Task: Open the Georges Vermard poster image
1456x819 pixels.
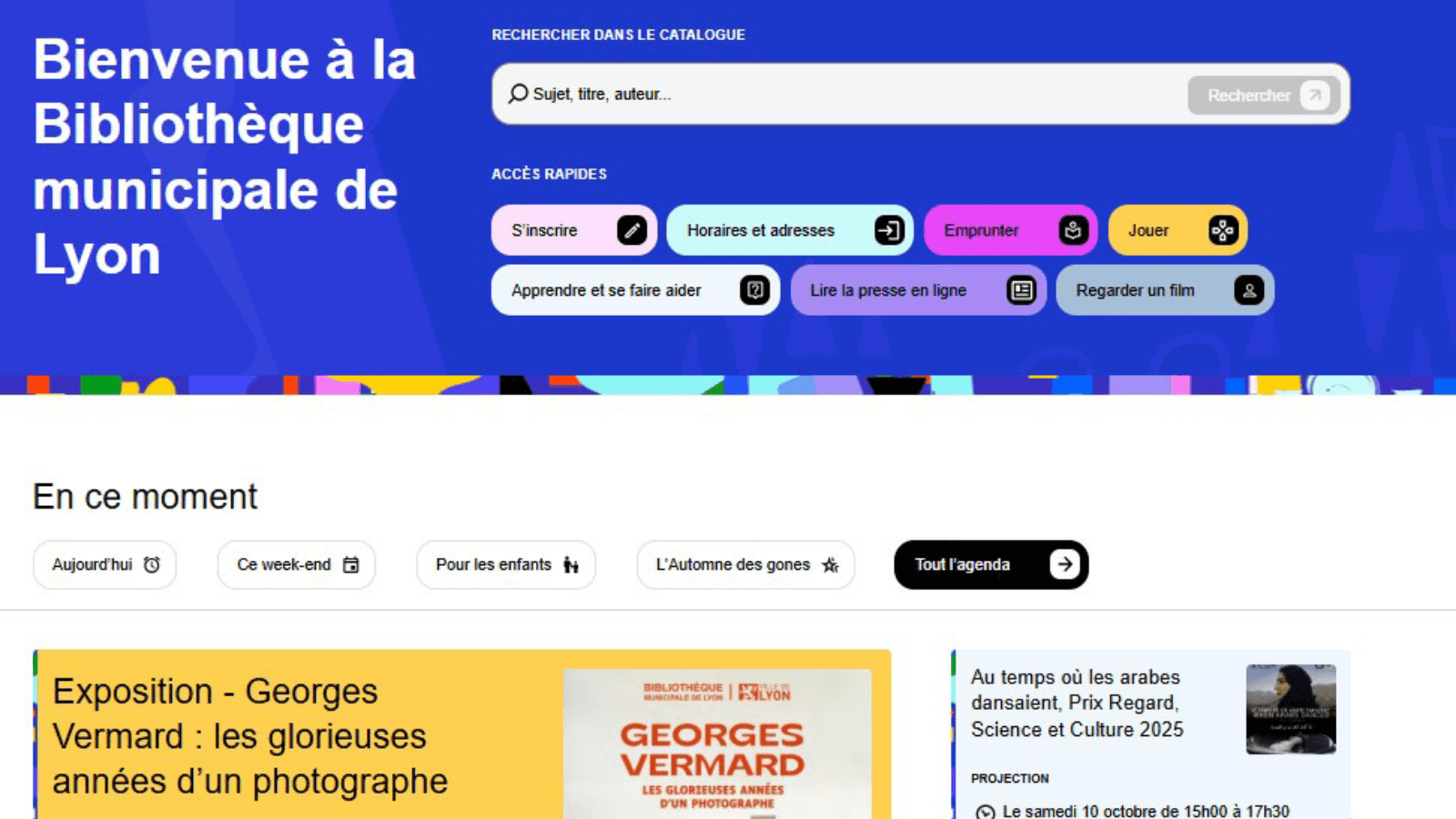Action: pos(717,744)
